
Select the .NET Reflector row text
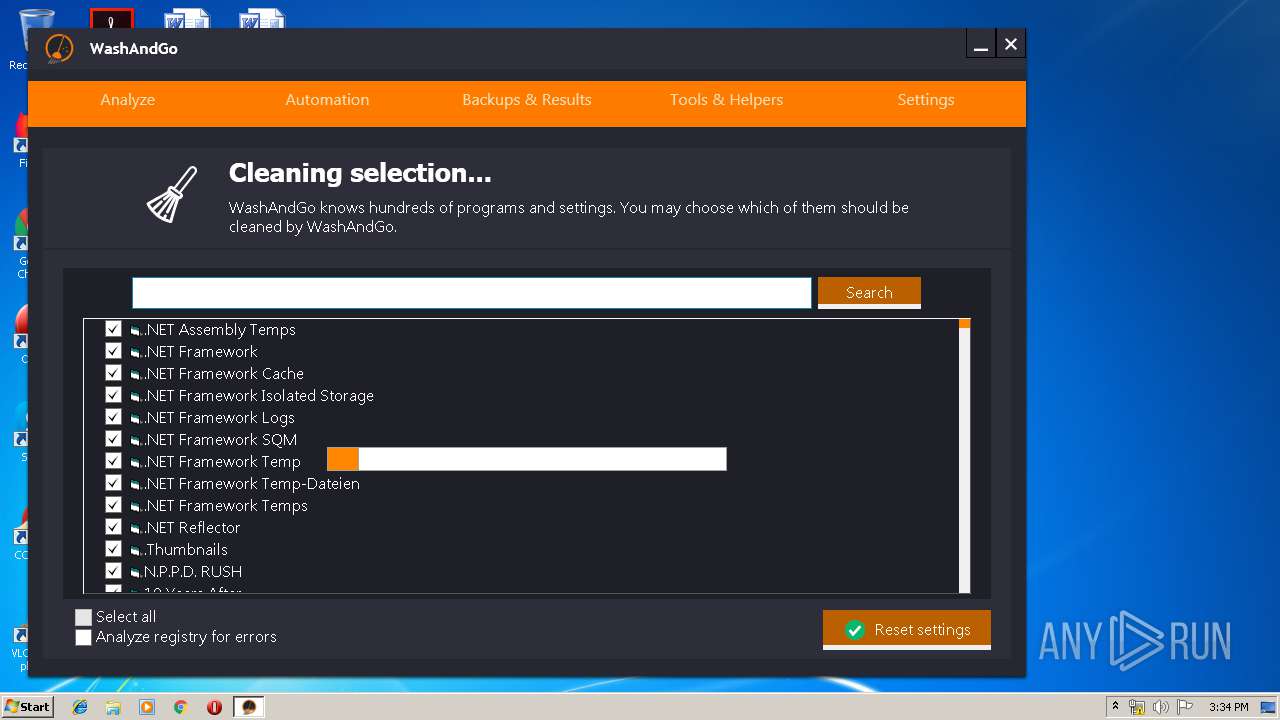[x=191, y=528]
